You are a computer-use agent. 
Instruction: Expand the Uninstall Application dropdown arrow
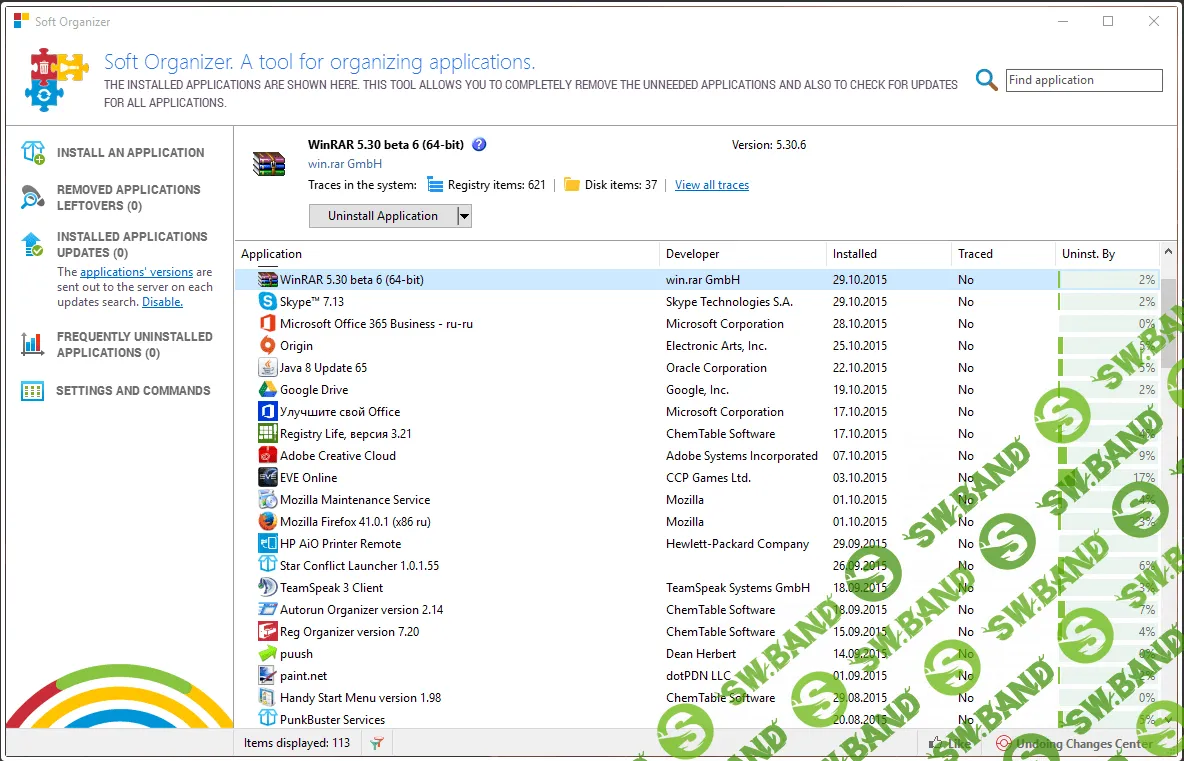[464, 216]
